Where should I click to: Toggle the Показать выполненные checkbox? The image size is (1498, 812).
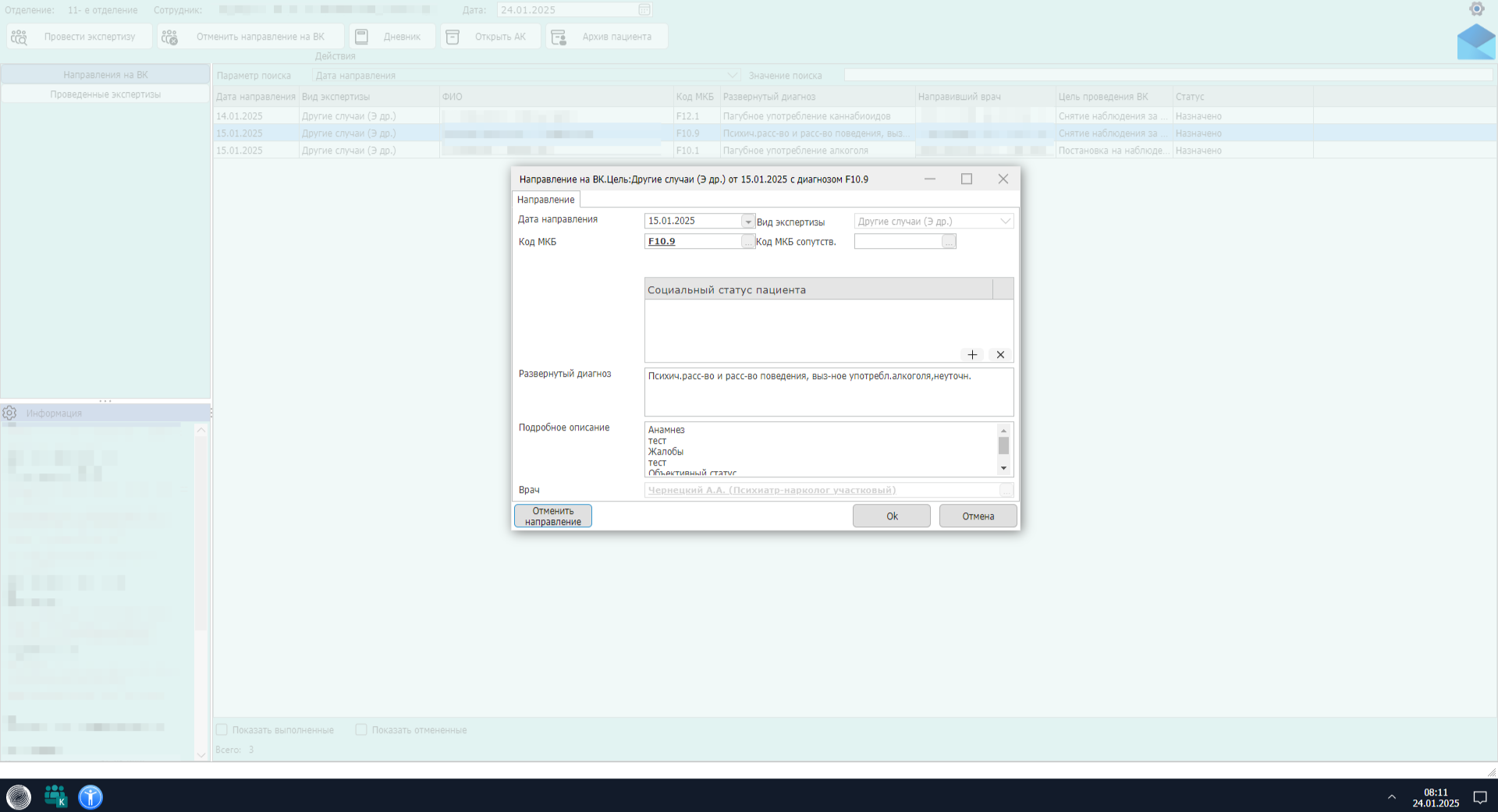pyautogui.click(x=222, y=730)
